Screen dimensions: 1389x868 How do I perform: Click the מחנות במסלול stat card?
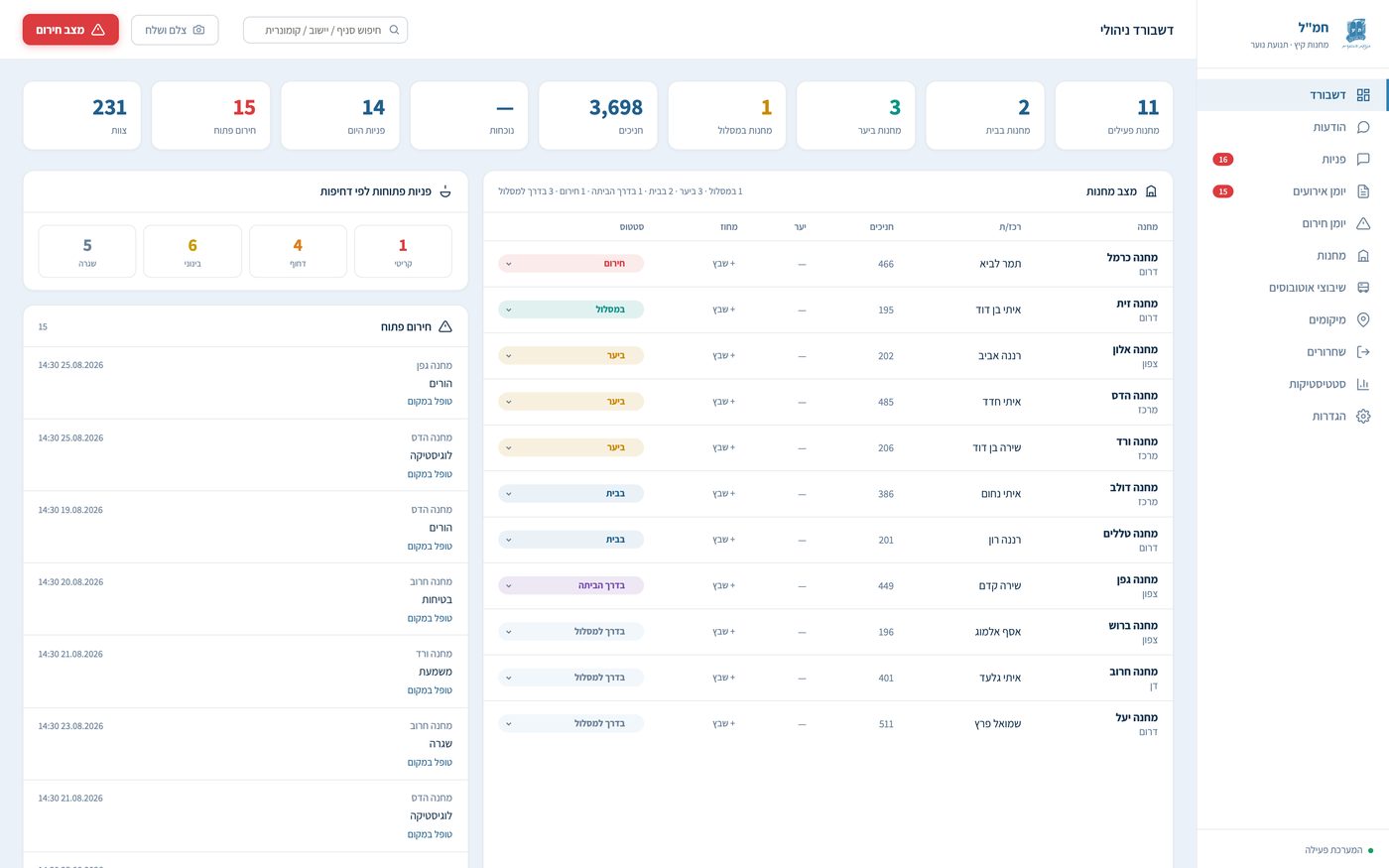(727, 116)
